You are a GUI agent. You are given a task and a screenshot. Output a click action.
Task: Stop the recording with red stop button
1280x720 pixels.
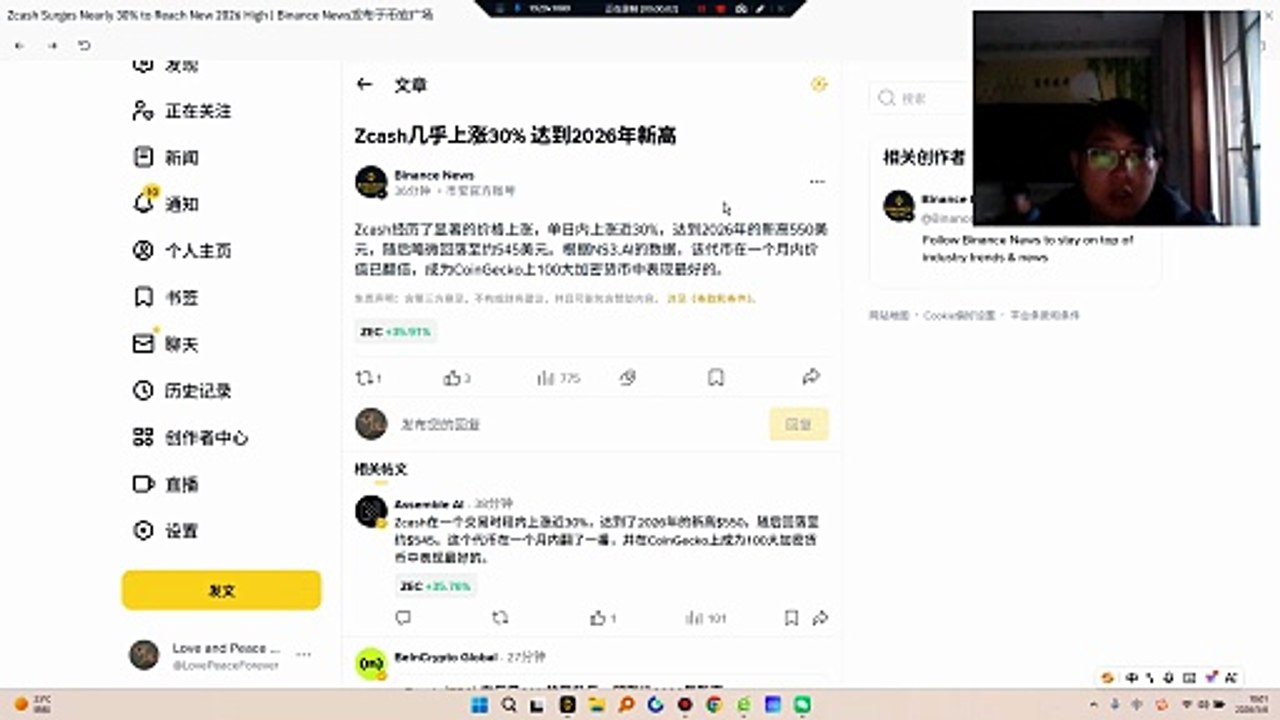(x=720, y=8)
